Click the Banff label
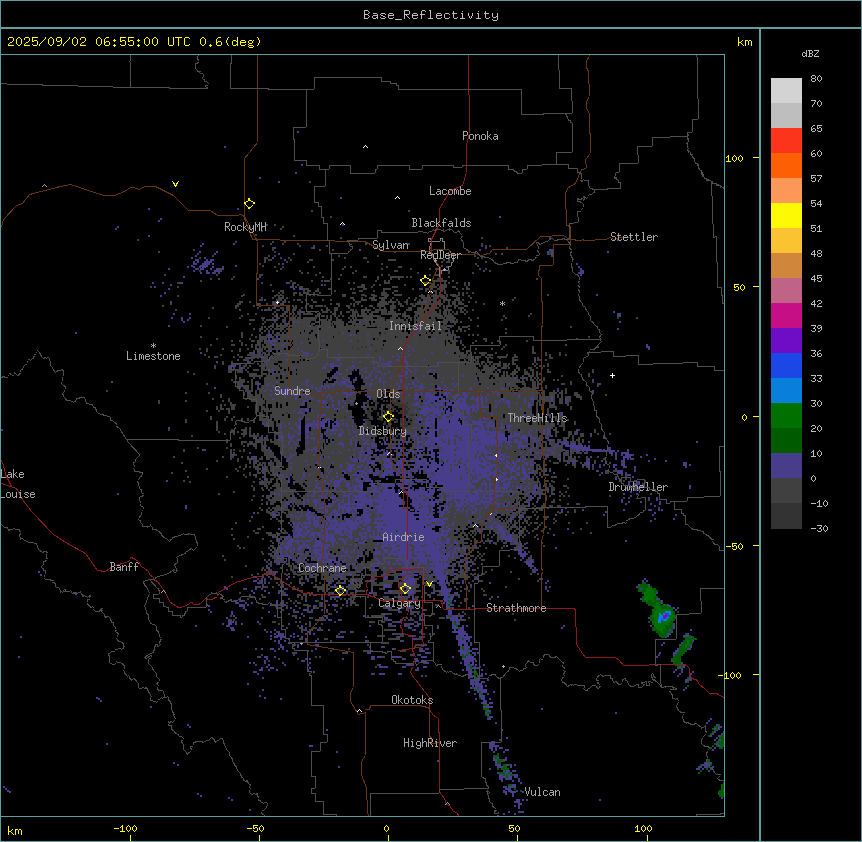Image resolution: width=862 pixels, height=842 pixels. tap(124, 567)
